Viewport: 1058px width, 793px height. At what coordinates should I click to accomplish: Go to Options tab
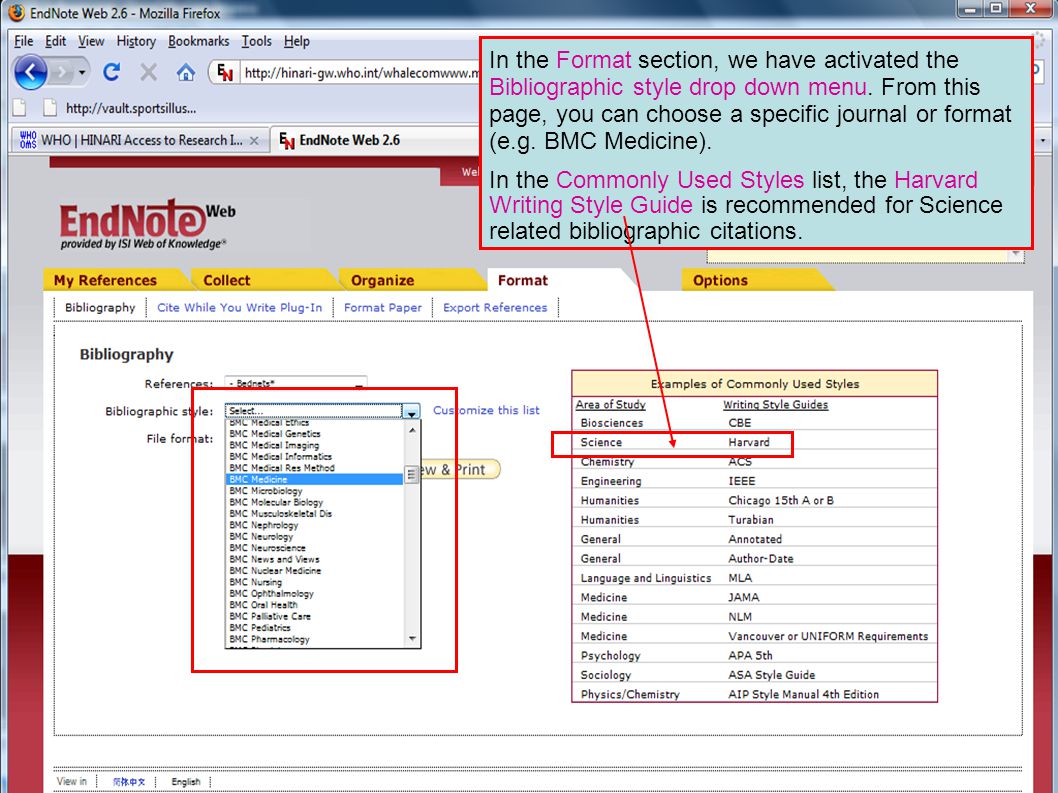(720, 280)
